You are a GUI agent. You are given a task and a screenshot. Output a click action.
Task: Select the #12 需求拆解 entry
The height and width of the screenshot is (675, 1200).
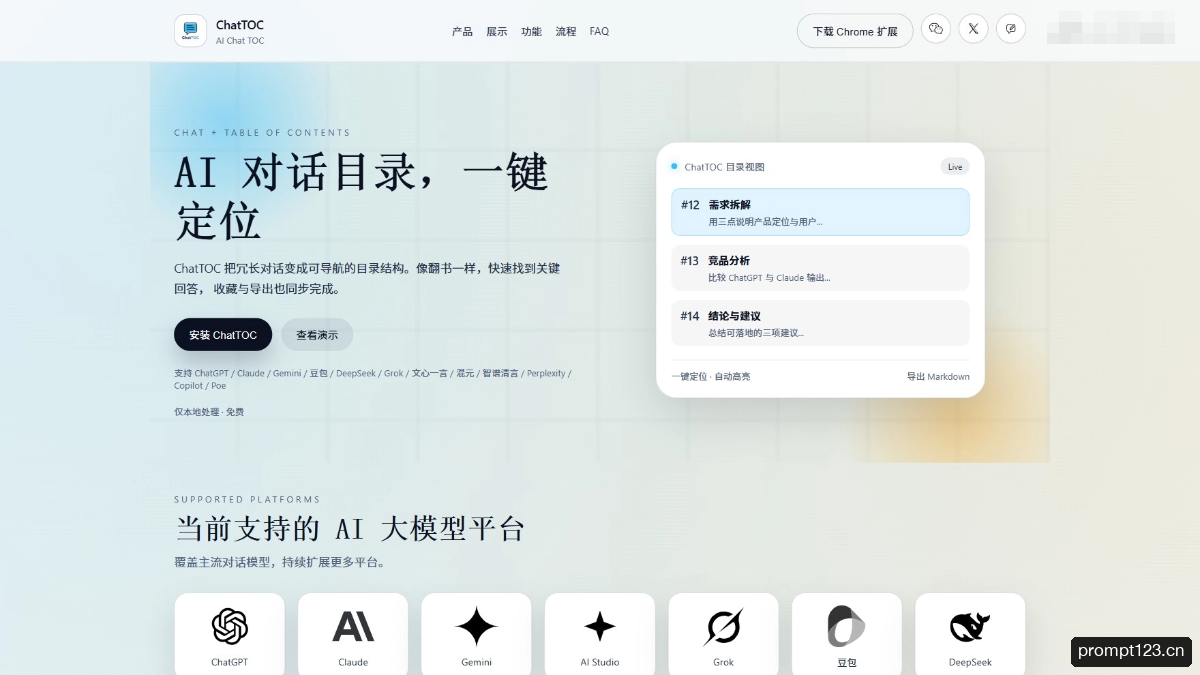click(820, 212)
